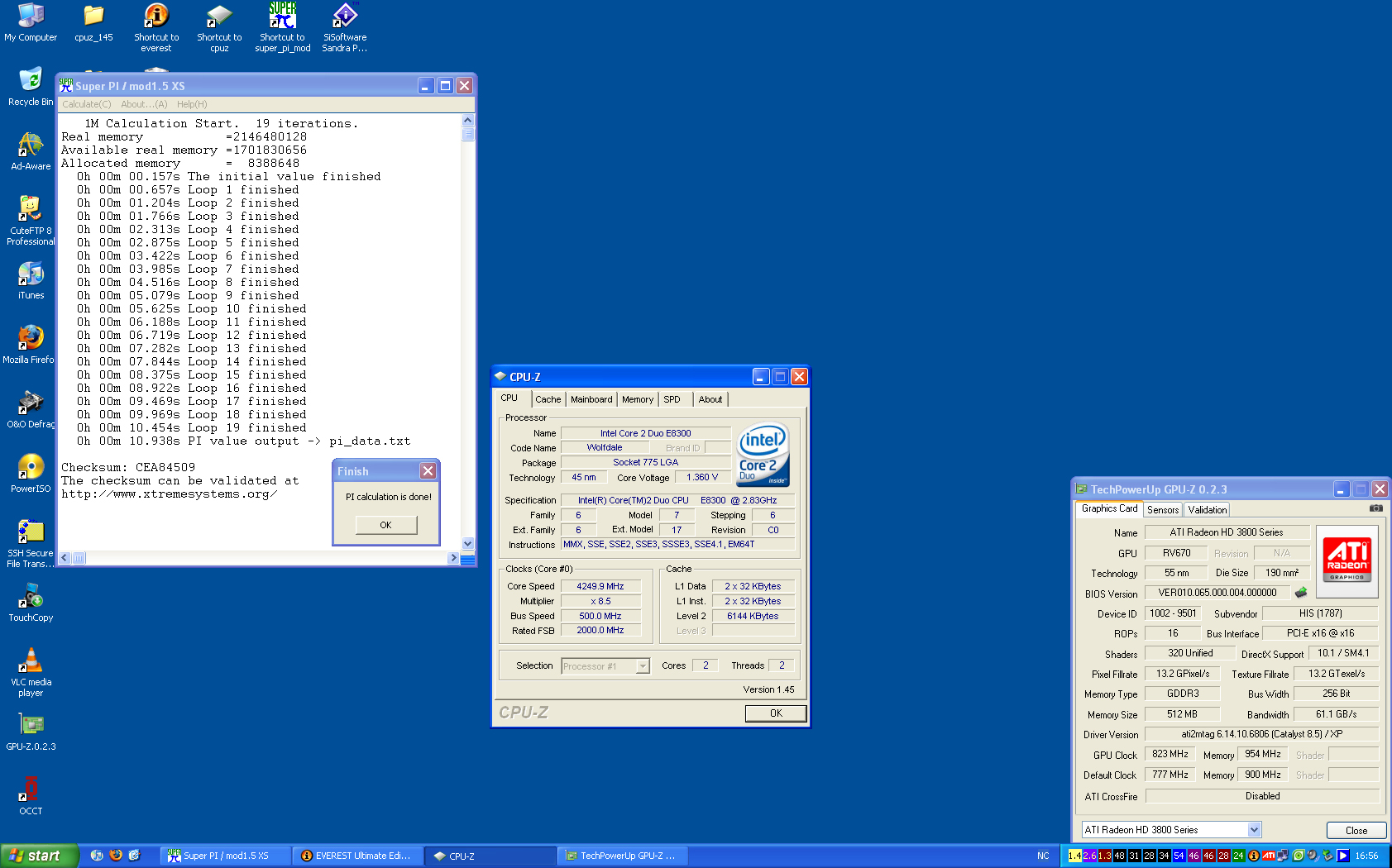Screen dimensions: 1392x868
Task: Open About tab in CPU-Z
Action: coord(710,399)
